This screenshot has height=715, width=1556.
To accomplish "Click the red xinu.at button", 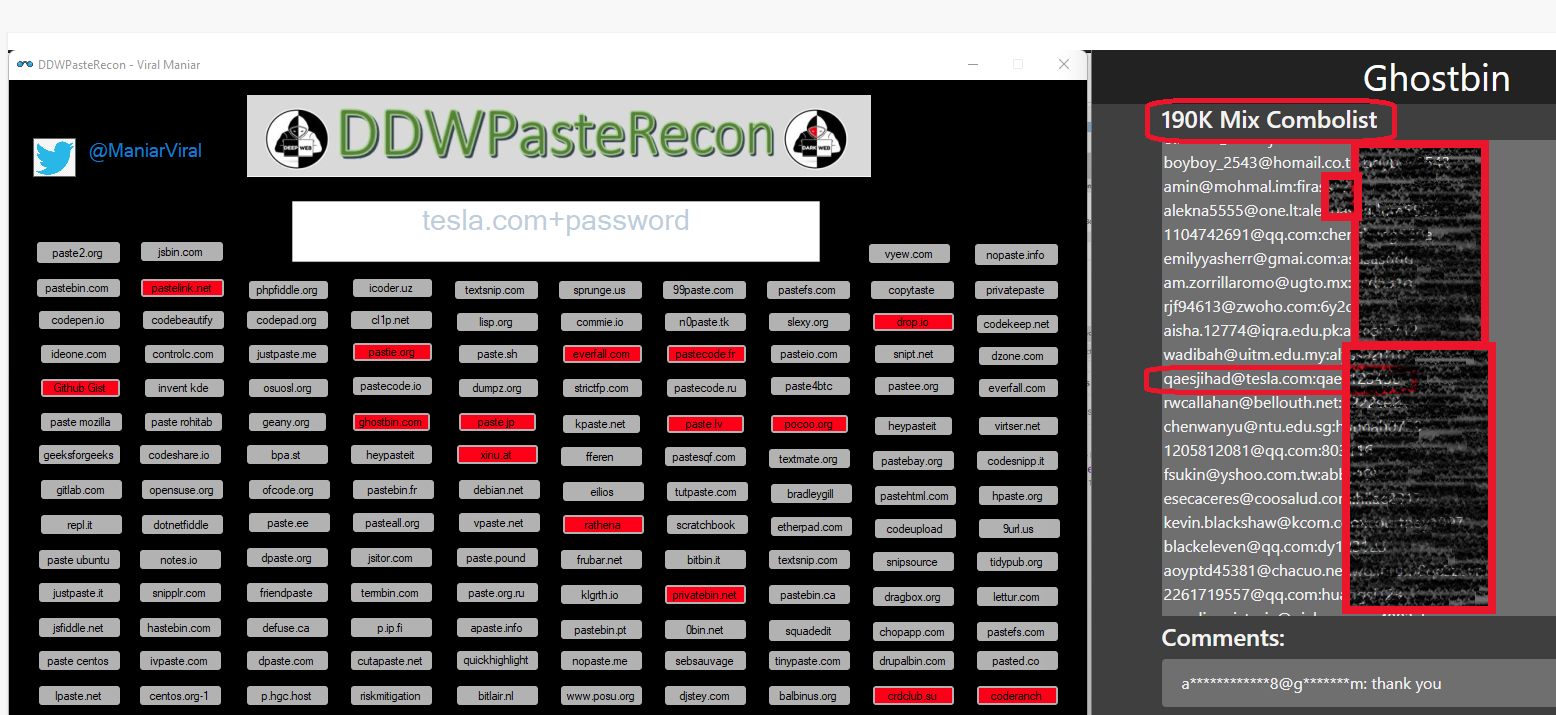I will point(497,455).
